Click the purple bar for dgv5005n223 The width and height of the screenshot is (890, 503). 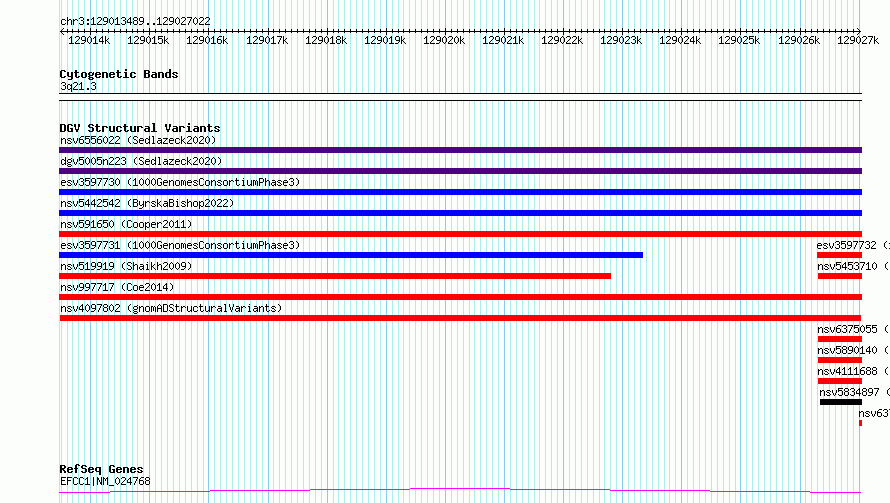pos(460,171)
